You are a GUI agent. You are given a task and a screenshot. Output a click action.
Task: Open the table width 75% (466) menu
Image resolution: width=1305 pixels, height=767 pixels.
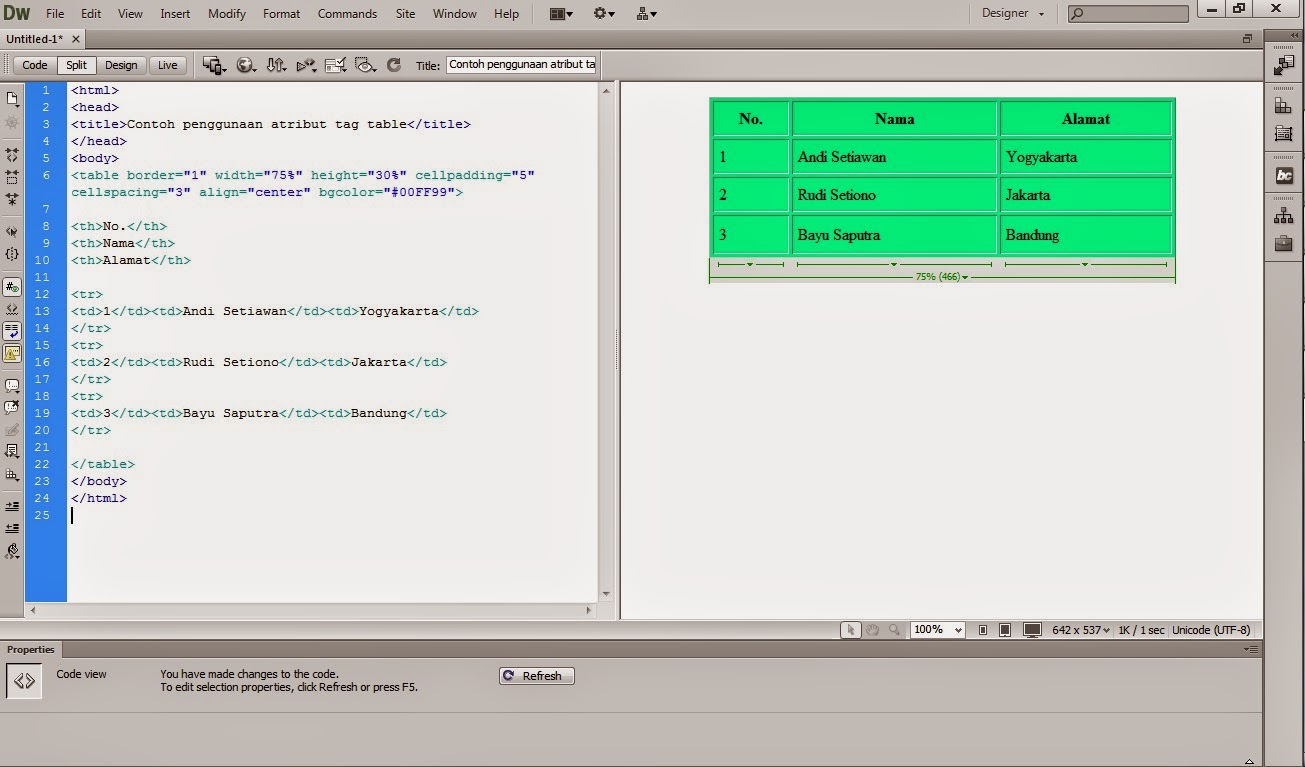click(942, 277)
